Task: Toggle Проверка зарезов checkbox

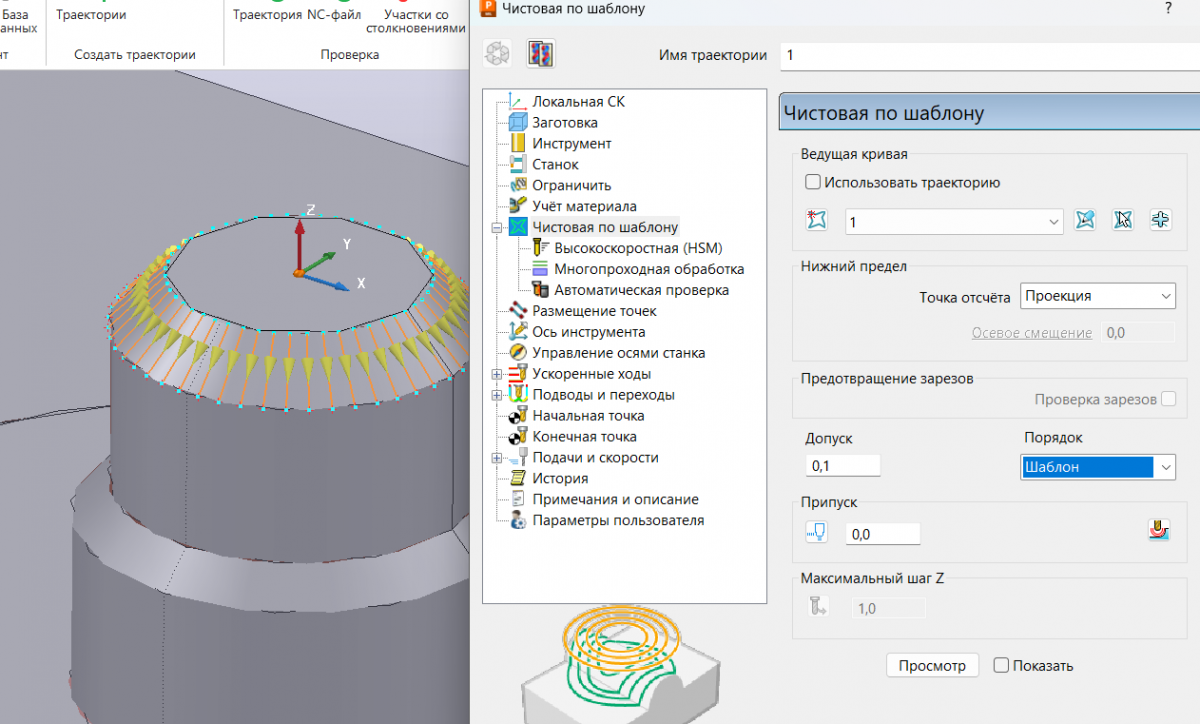Action: pos(1167,400)
